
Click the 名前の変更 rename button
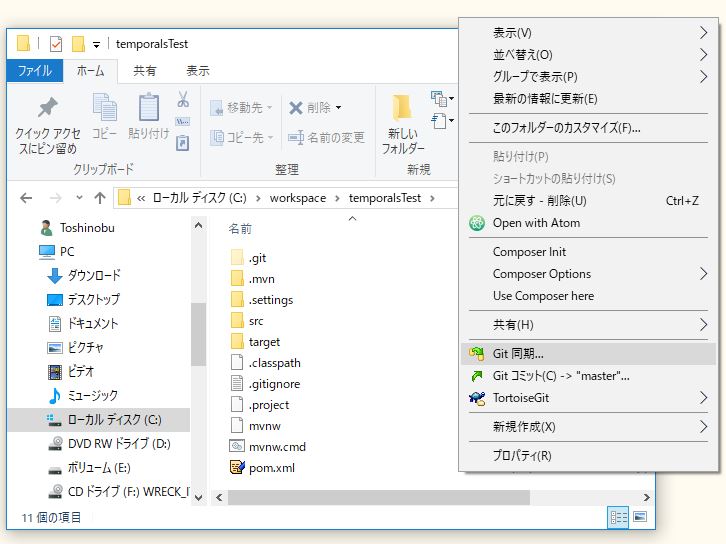coord(326,138)
